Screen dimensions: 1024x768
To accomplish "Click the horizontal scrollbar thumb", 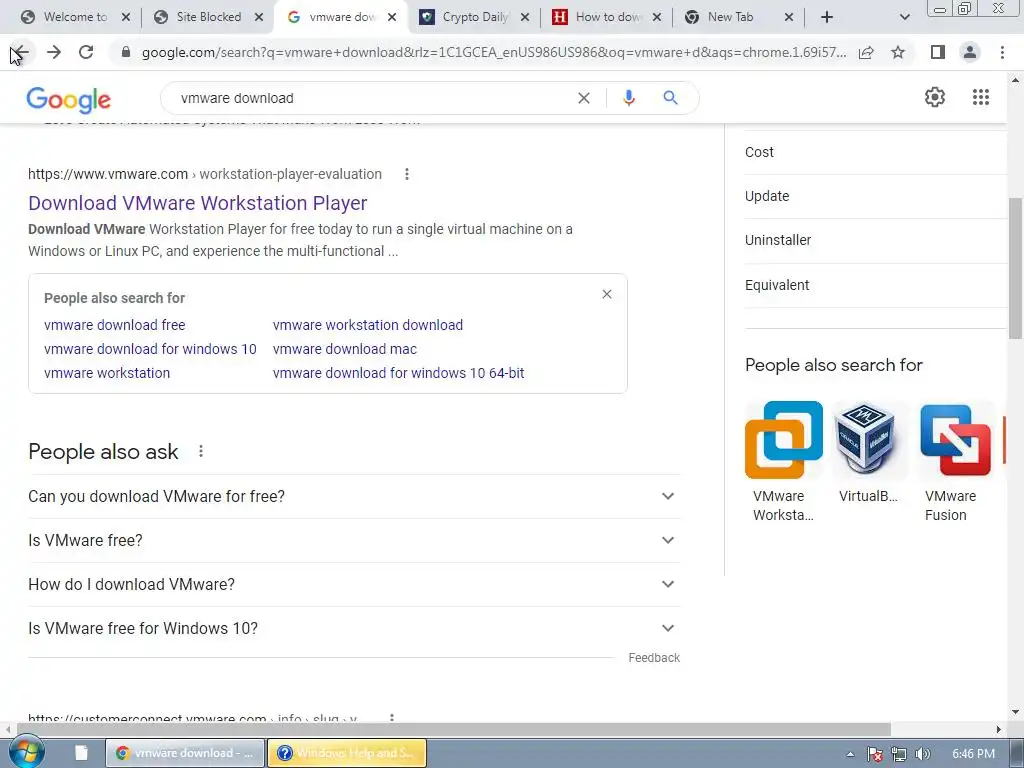I will (453, 729).
